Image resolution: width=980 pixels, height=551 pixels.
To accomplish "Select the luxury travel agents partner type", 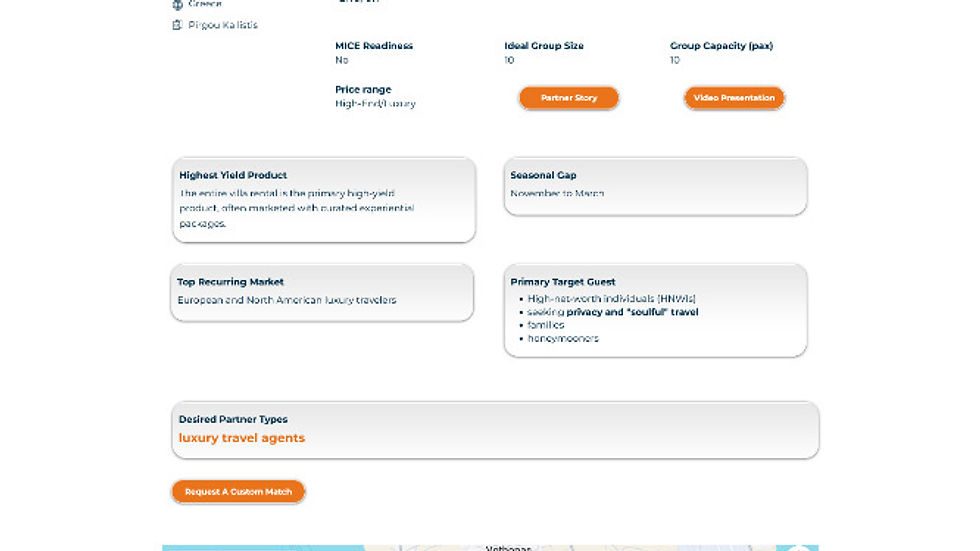I will click(242, 438).
